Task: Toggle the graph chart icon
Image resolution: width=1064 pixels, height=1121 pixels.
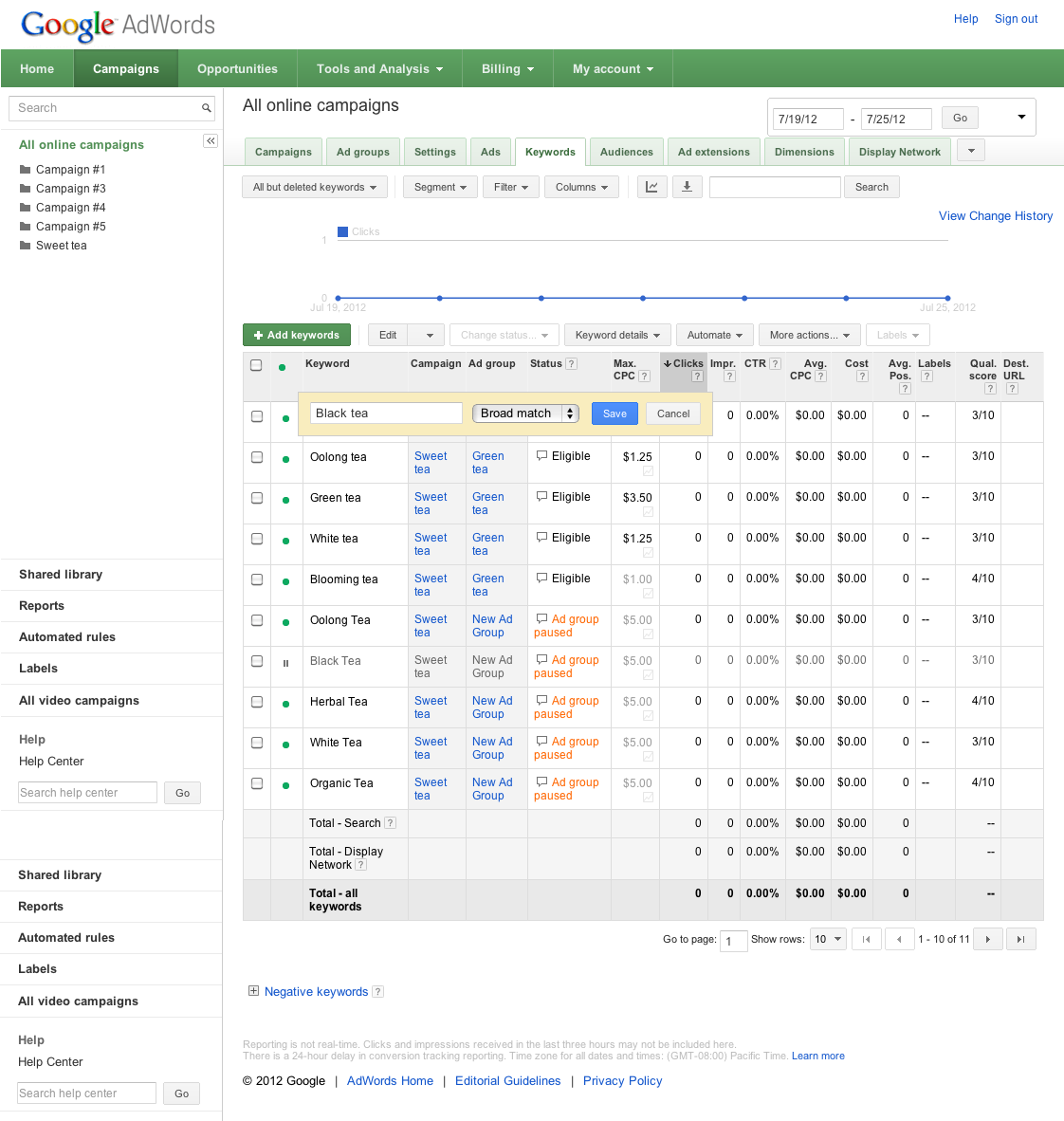Action: pyautogui.click(x=652, y=187)
